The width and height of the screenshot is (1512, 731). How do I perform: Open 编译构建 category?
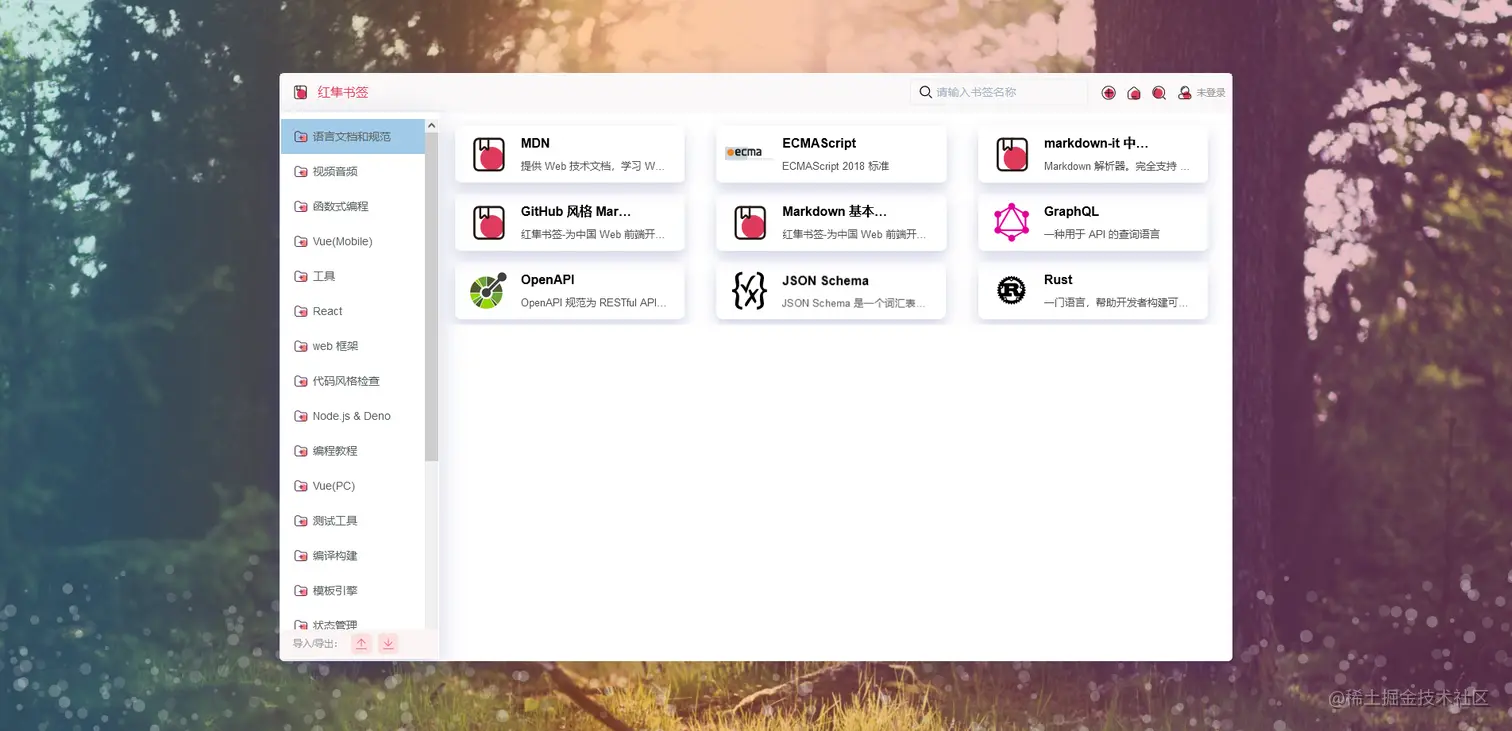click(353, 556)
